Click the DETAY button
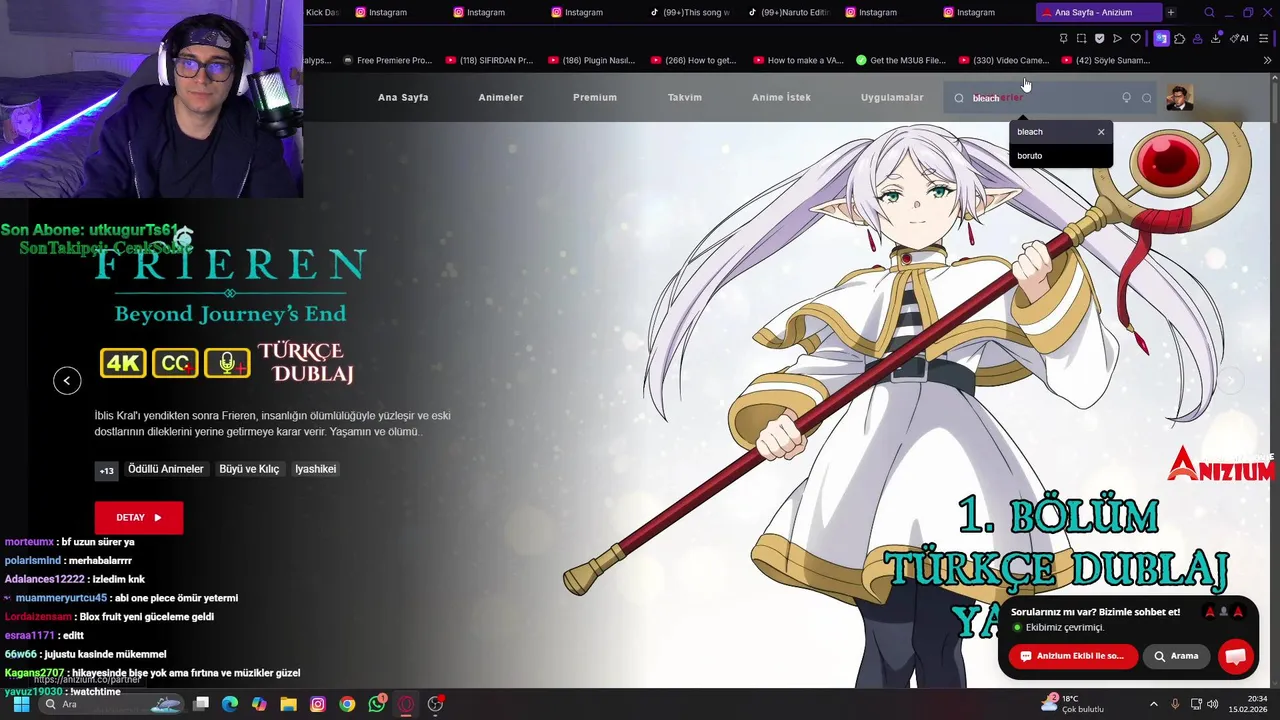The image size is (1280, 720). tap(139, 517)
